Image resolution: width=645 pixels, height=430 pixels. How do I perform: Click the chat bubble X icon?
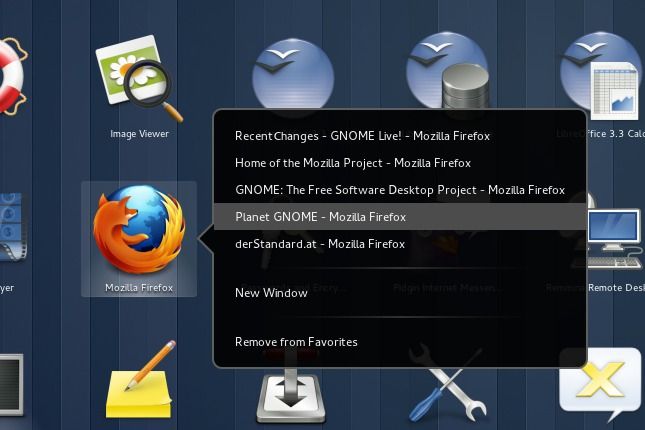(599, 388)
